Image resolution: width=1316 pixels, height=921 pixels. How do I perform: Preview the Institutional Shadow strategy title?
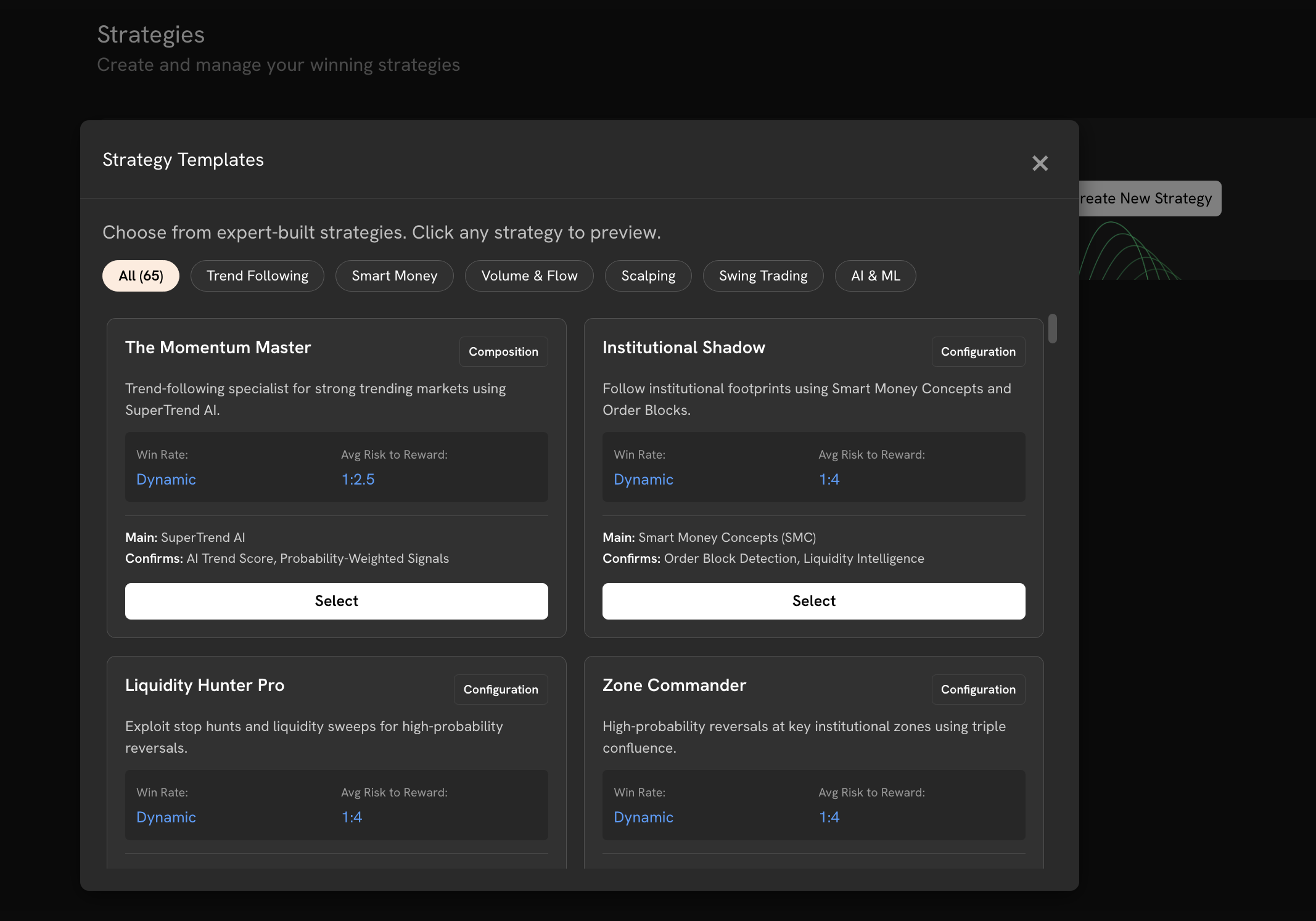click(683, 348)
